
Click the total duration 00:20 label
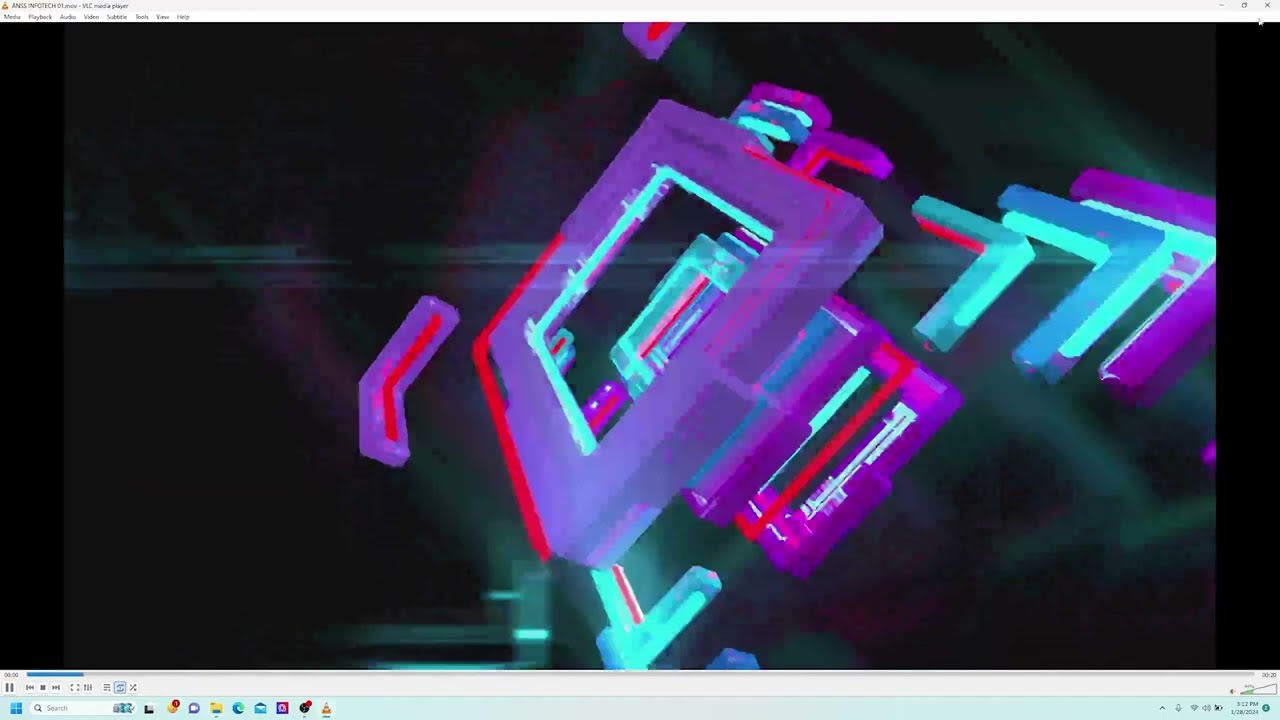(x=1269, y=675)
